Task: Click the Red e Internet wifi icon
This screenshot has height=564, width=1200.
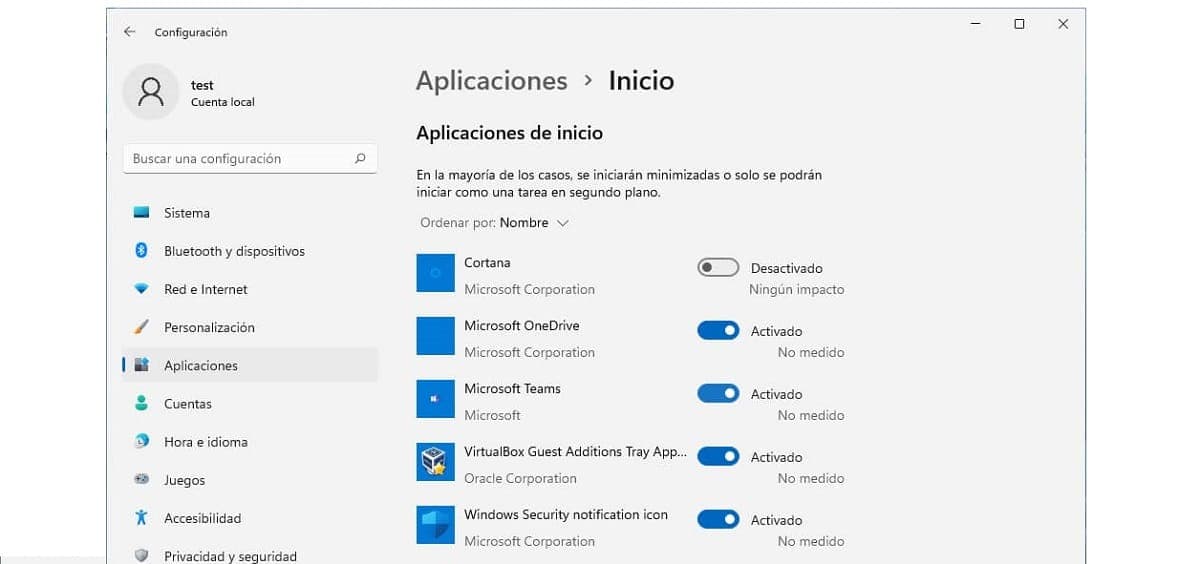Action: click(141, 289)
